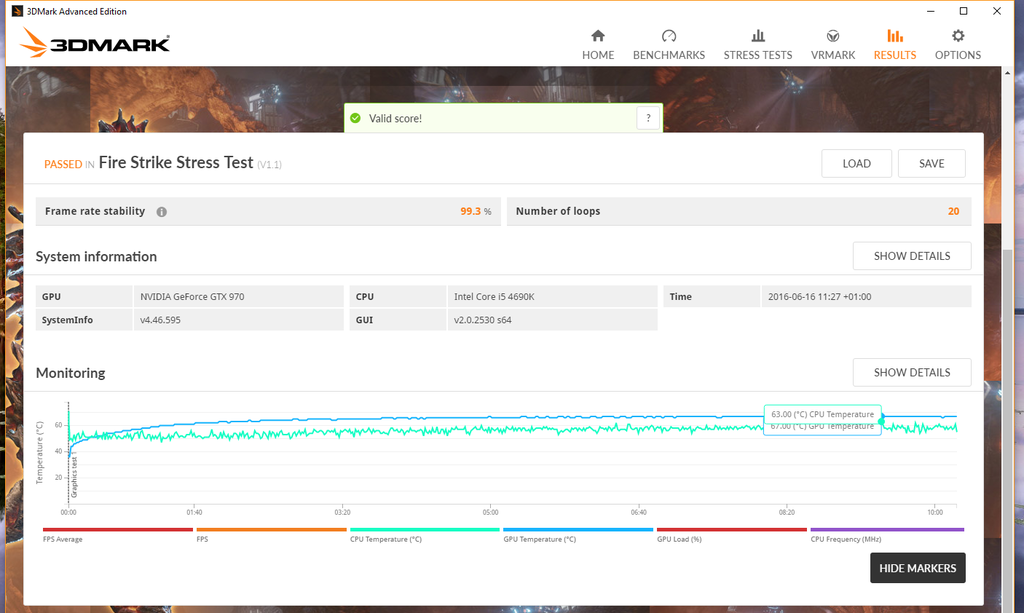Click the SAVE button
Image resolution: width=1024 pixels, height=613 pixels.
pyautogui.click(x=931, y=163)
